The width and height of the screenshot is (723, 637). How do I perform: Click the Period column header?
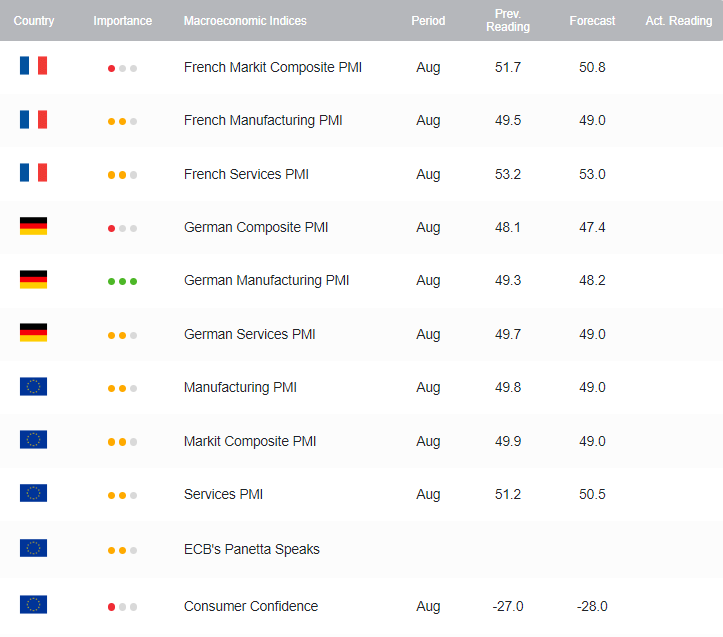428,21
